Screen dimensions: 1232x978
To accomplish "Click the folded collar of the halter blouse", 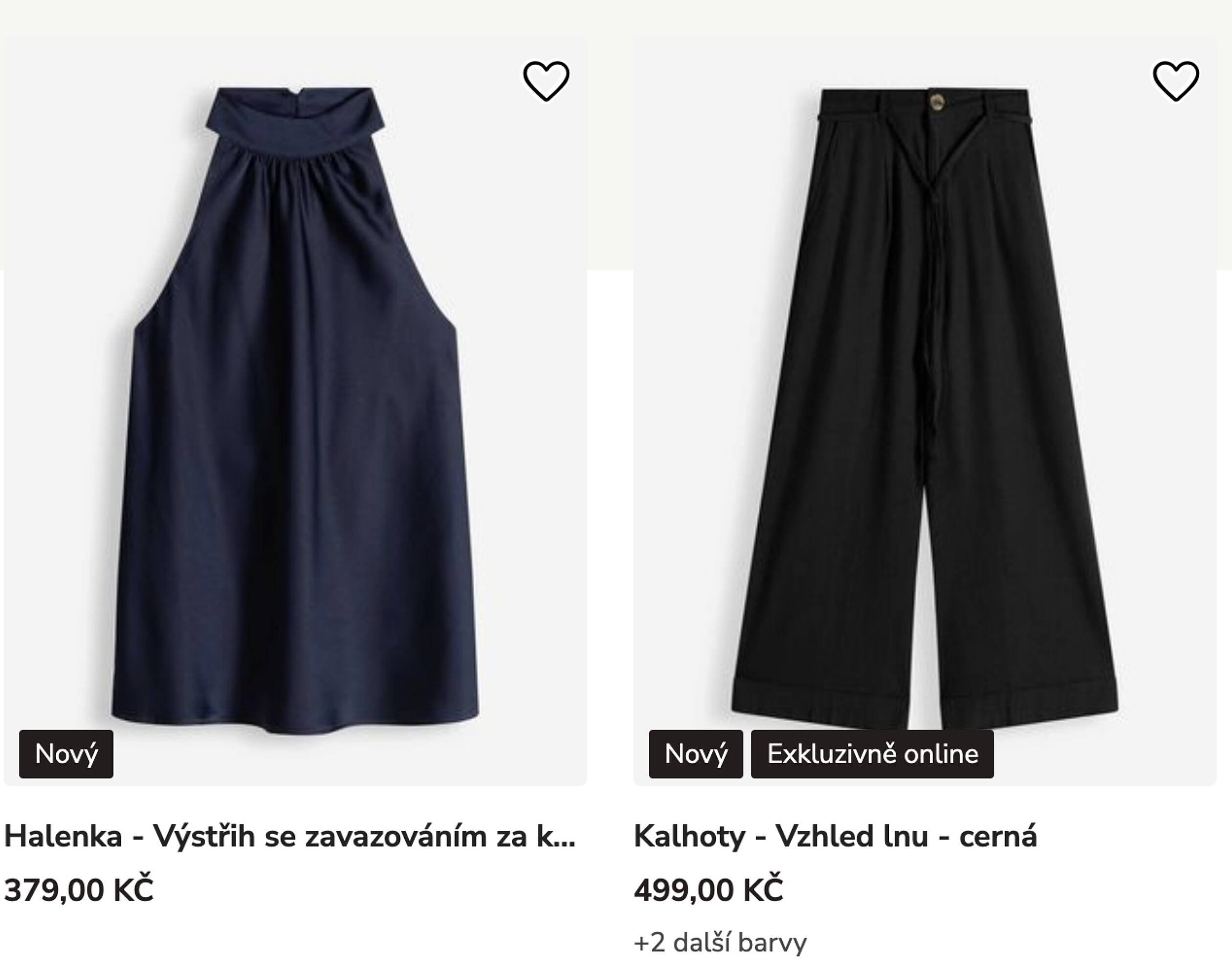I will [295, 120].
